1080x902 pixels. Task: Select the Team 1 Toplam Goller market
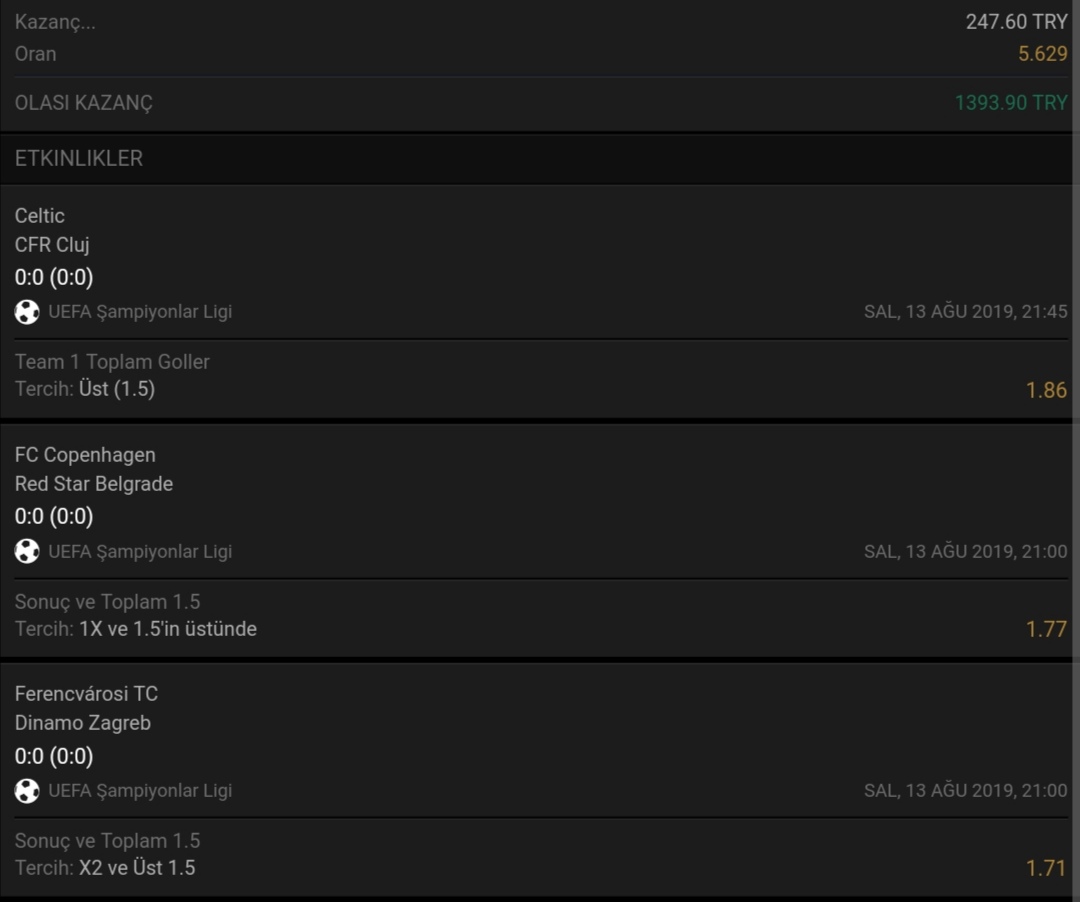tap(112, 362)
